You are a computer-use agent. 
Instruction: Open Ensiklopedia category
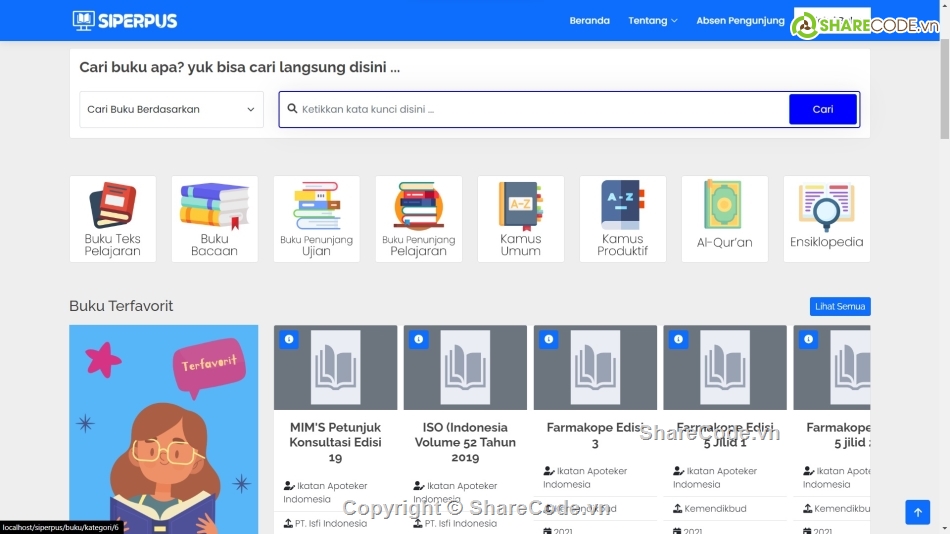click(826, 219)
